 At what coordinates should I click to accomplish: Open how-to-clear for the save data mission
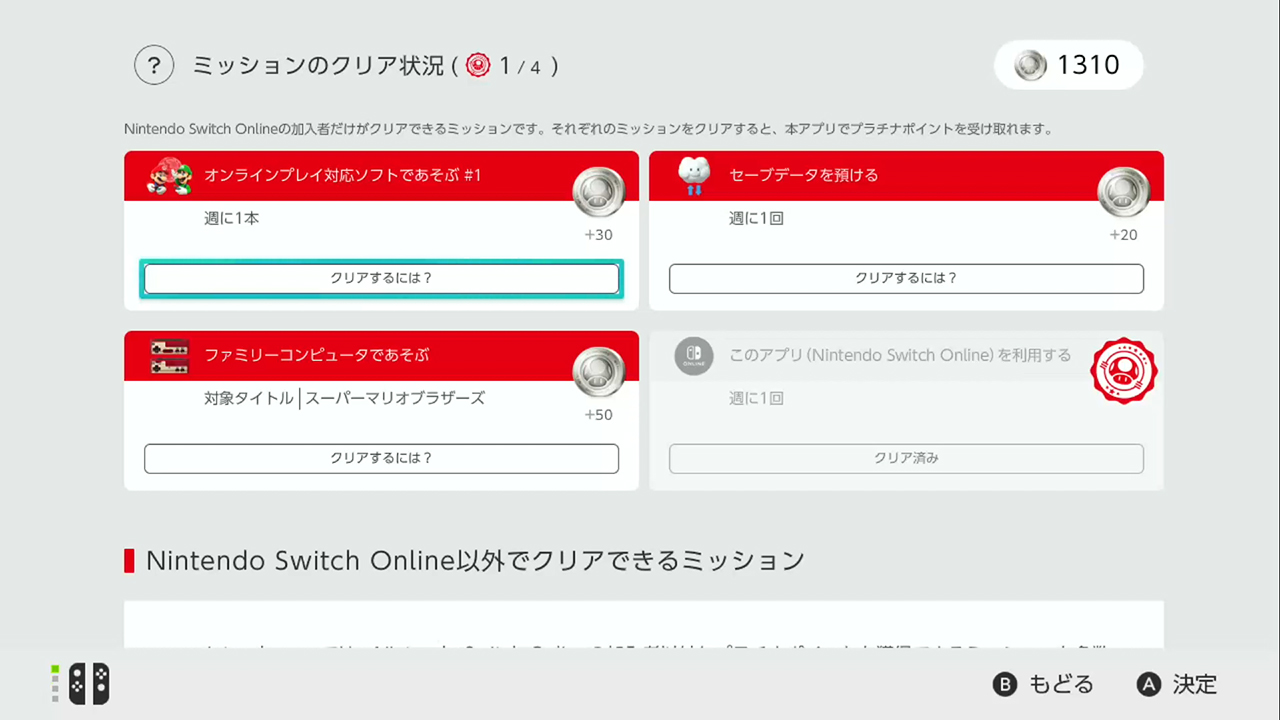click(906, 278)
